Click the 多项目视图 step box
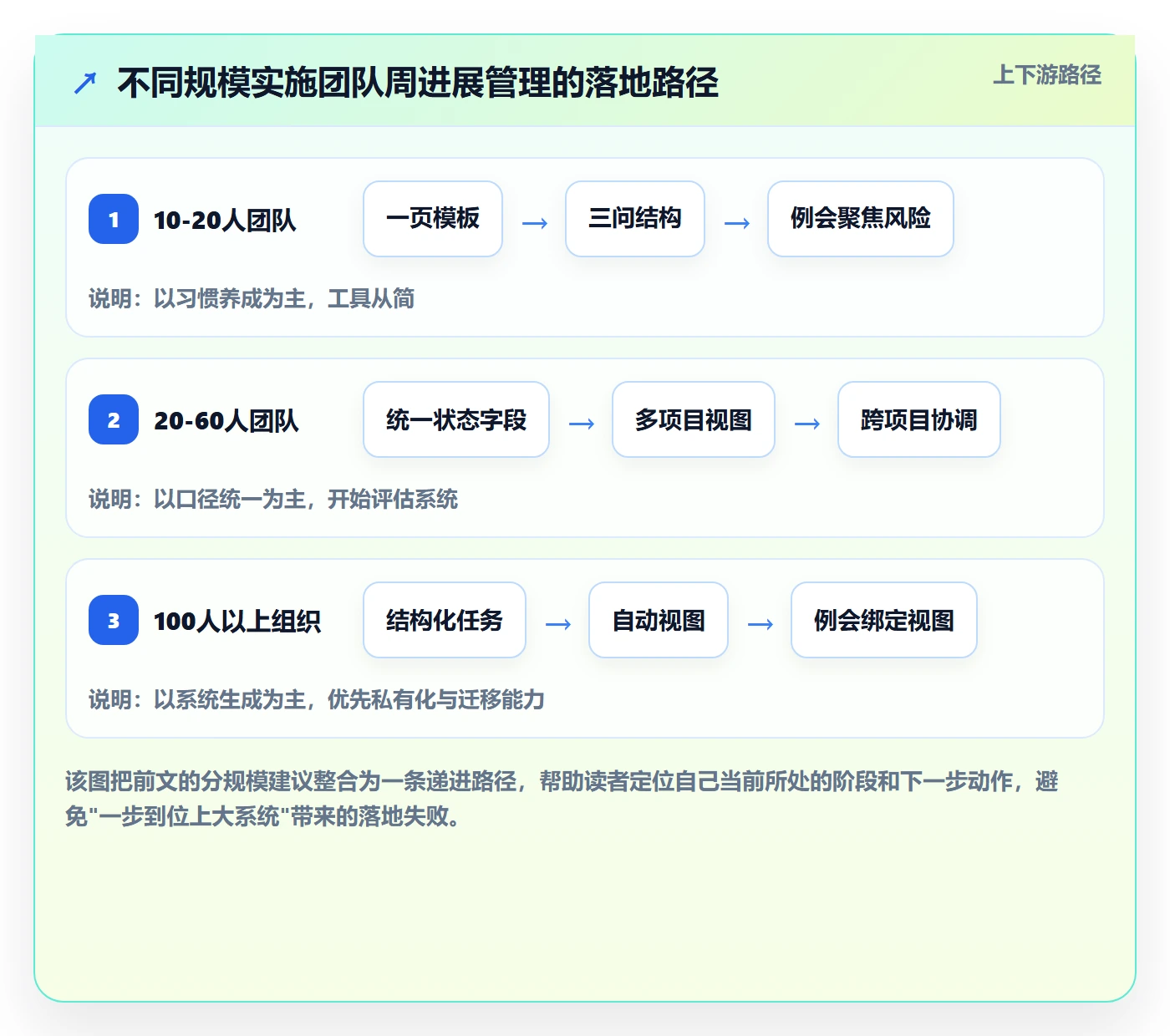The width and height of the screenshot is (1170, 1036). coord(694,419)
